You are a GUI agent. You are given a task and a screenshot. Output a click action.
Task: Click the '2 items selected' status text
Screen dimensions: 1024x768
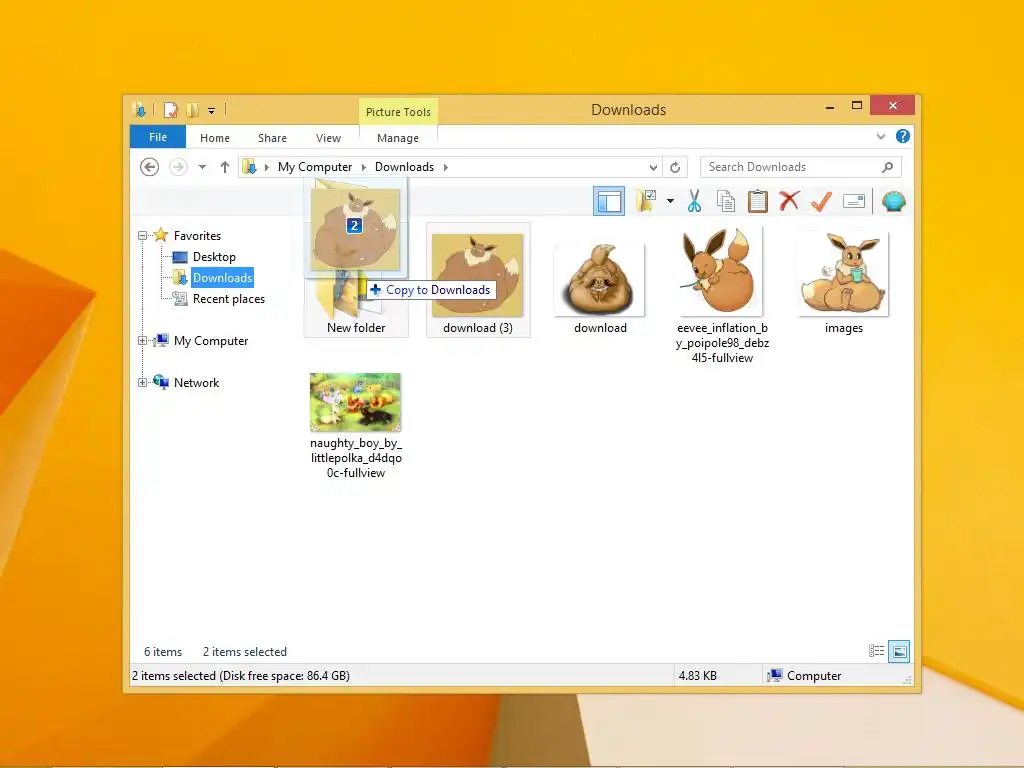tap(245, 652)
